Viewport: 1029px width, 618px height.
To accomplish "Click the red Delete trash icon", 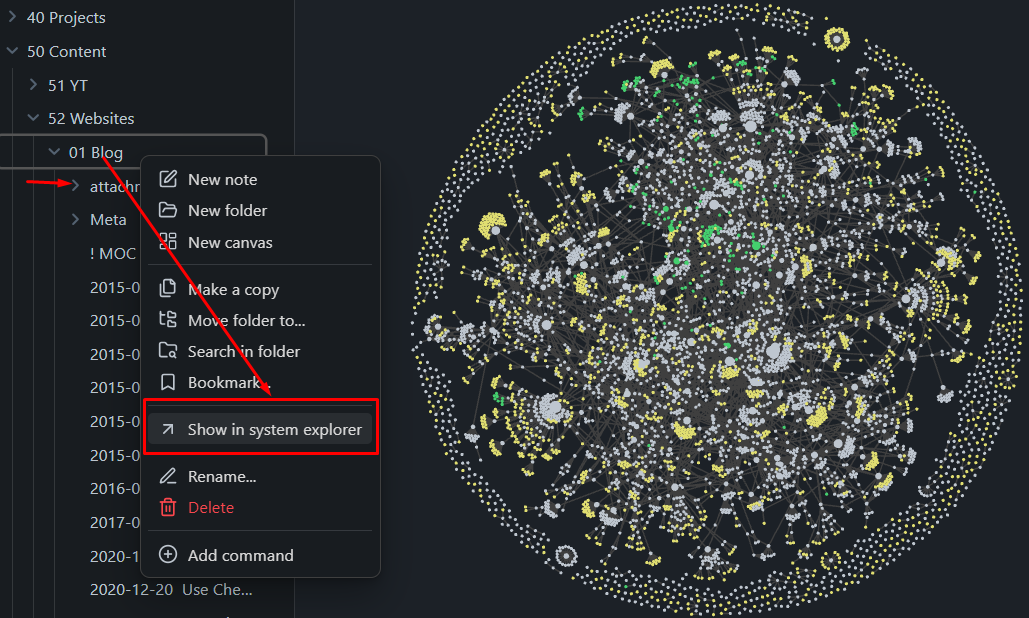I will 168,507.
